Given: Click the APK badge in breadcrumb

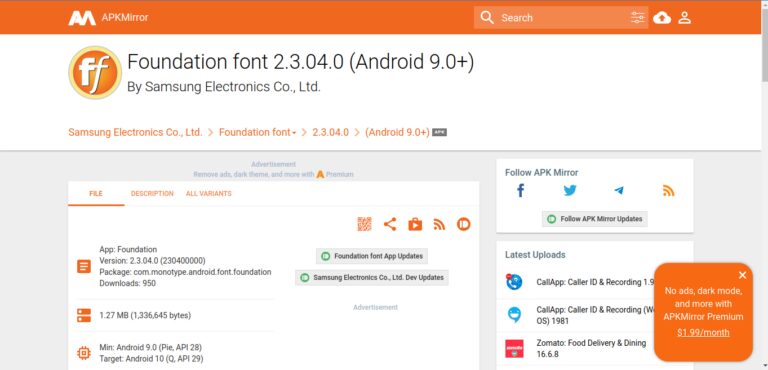Looking at the screenshot, I should pos(439,132).
